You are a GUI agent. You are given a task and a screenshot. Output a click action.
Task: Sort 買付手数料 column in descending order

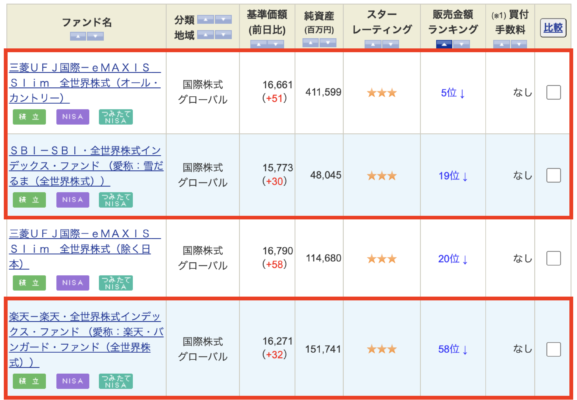click(519, 44)
